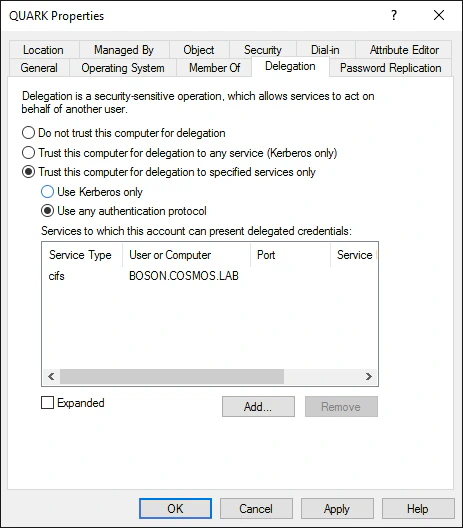This screenshot has height=528, width=463.
Task: Switch to the Attribute Editor tab
Action: (x=403, y=50)
